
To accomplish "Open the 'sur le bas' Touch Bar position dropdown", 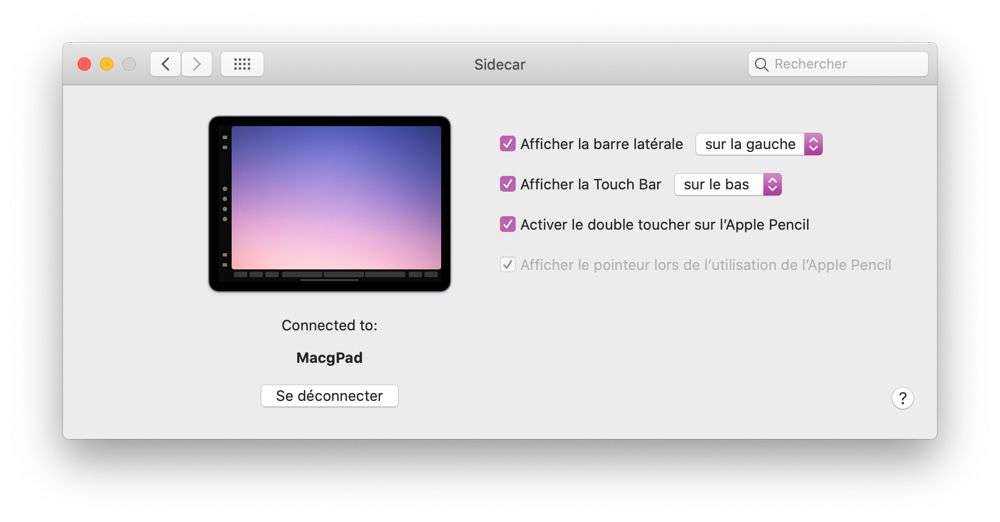I will click(728, 184).
